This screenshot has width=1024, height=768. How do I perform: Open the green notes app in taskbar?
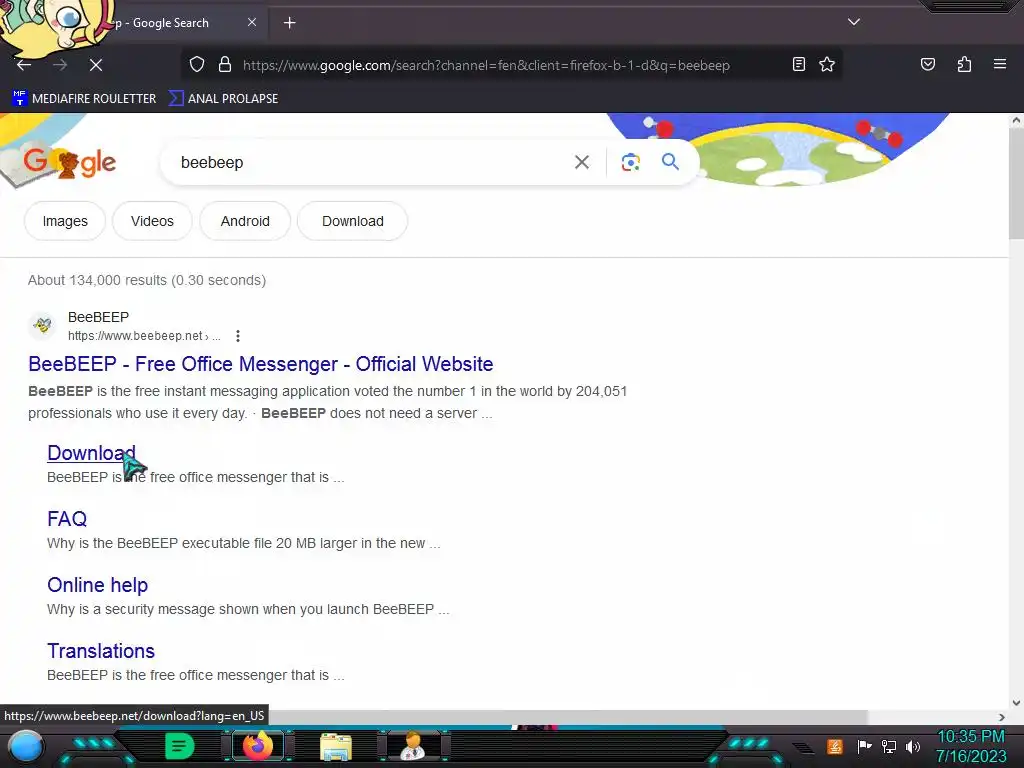tap(180, 746)
